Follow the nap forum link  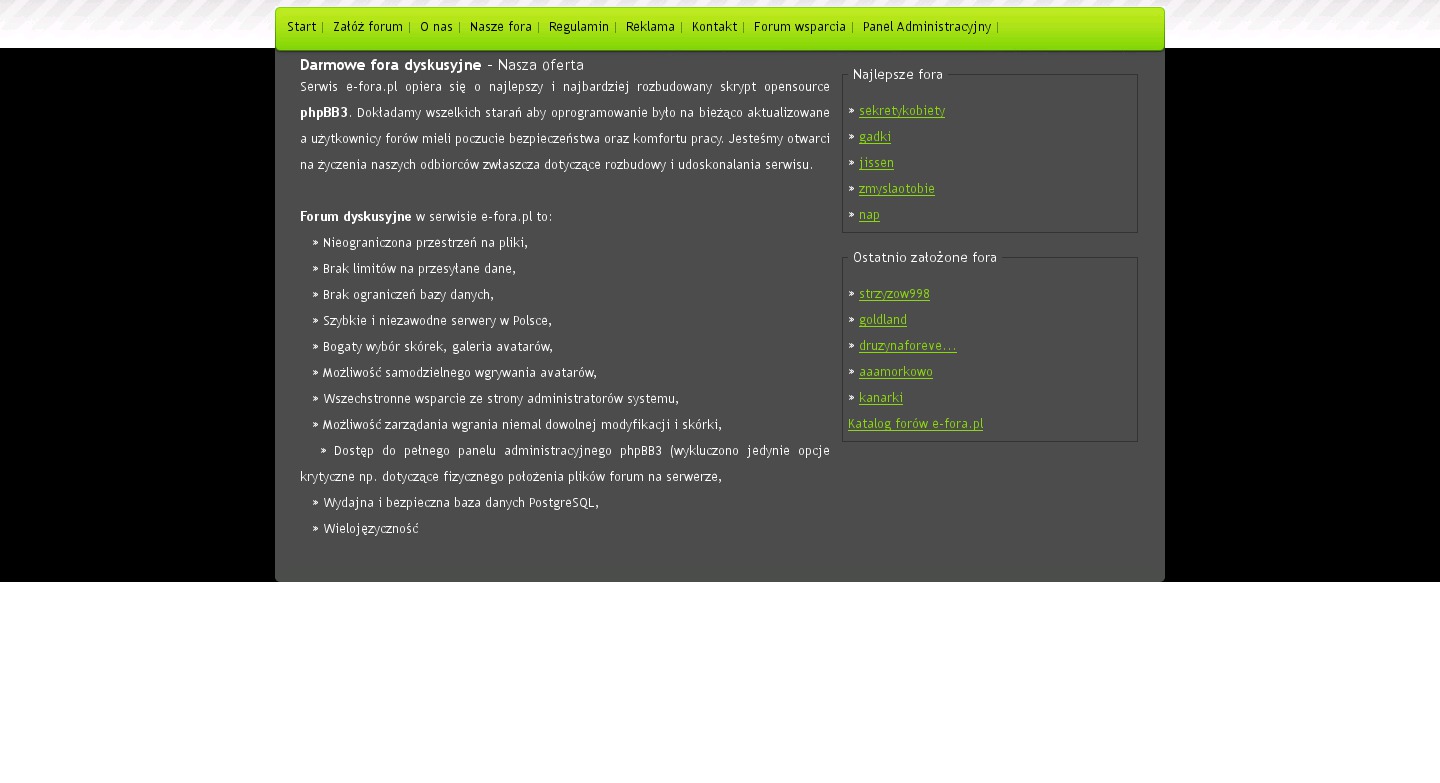point(869,215)
